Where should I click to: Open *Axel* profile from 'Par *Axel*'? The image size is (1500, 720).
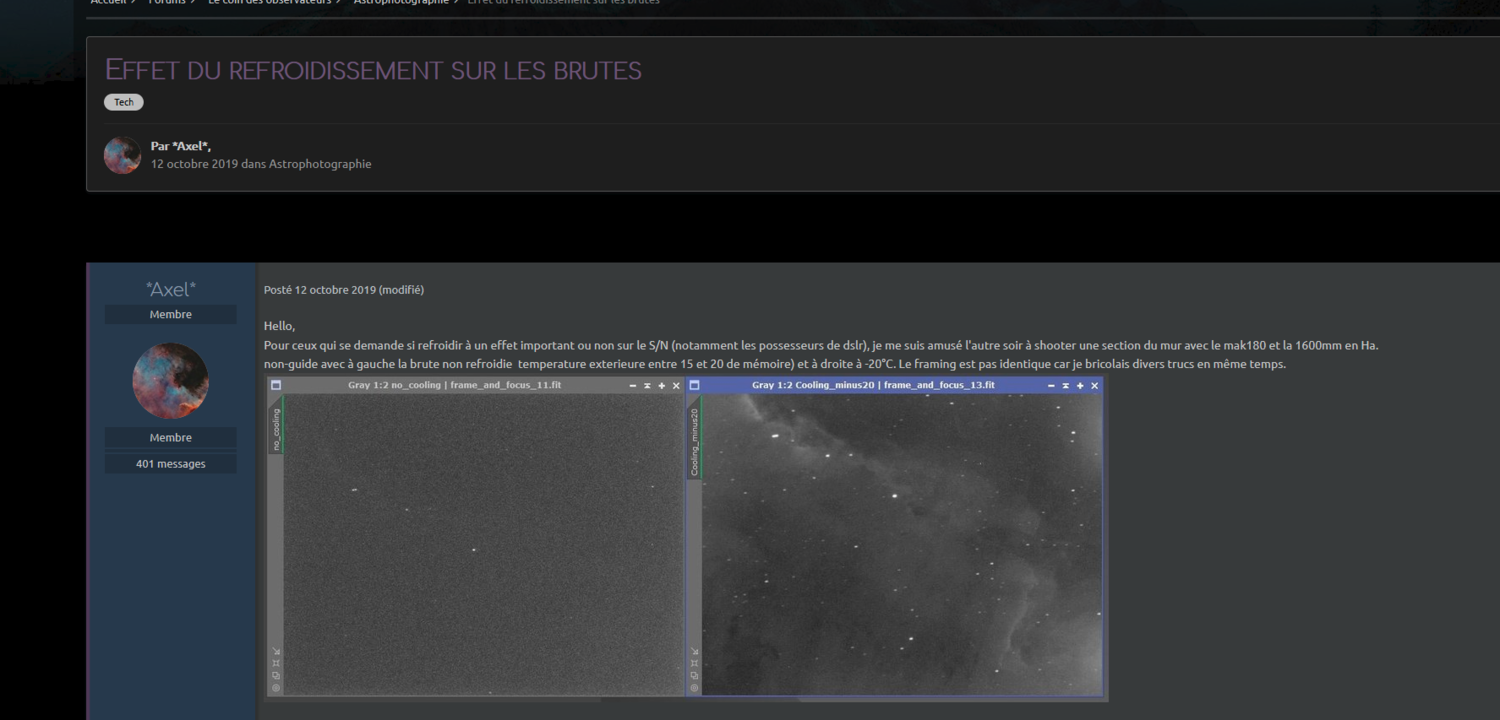pyautogui.click(x=191, y=146)
